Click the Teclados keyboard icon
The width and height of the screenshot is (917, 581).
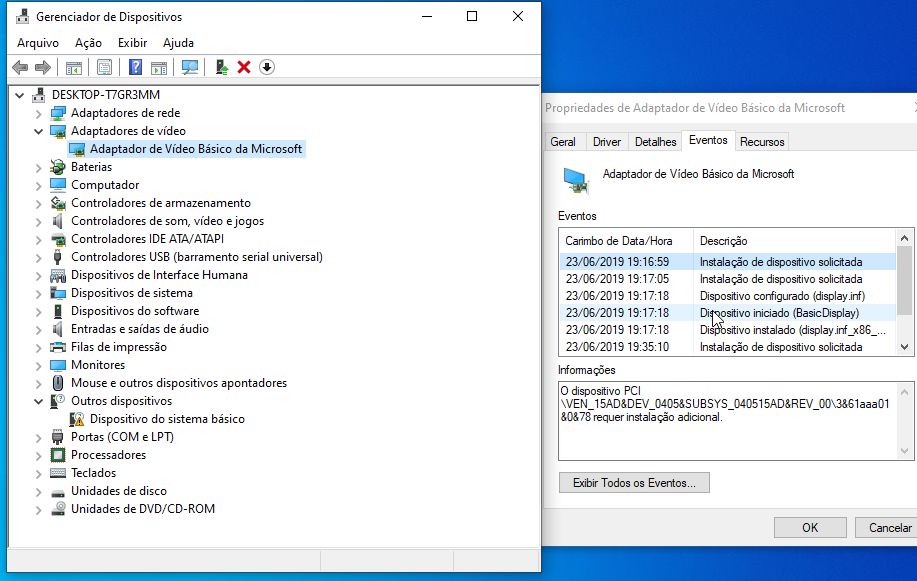(x=57, y=473)
